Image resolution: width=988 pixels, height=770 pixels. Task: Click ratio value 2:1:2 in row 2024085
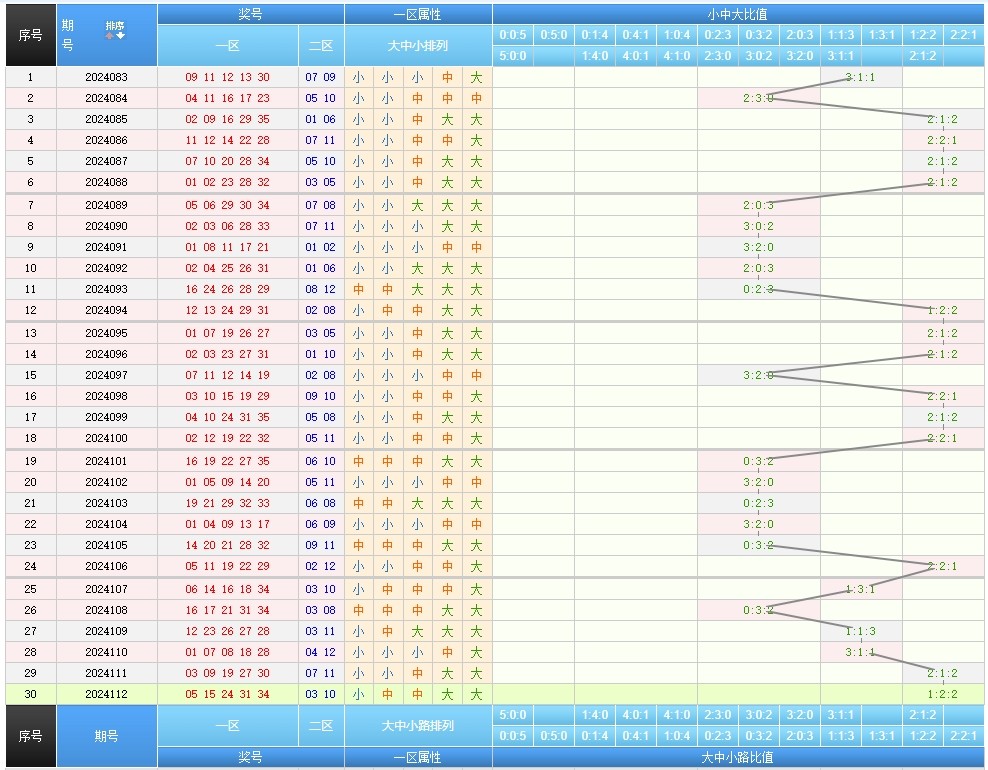942,119
